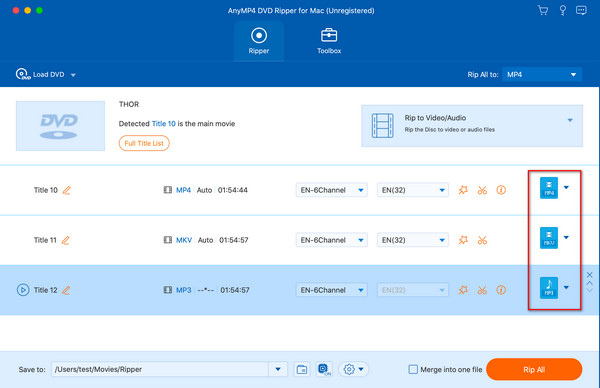Click the MP4 format label of Title 10
The image size is (600, 388).
coord(183,190)
